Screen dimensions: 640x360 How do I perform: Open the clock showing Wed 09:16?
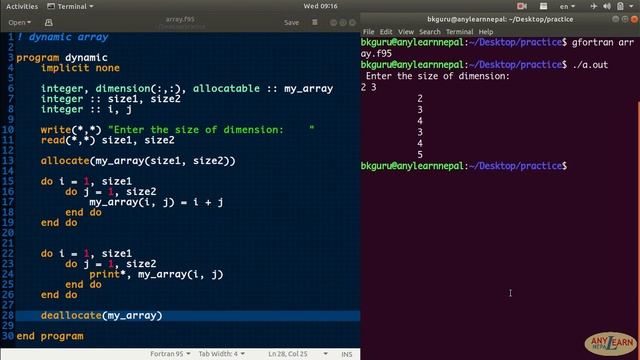click(320, 6)
